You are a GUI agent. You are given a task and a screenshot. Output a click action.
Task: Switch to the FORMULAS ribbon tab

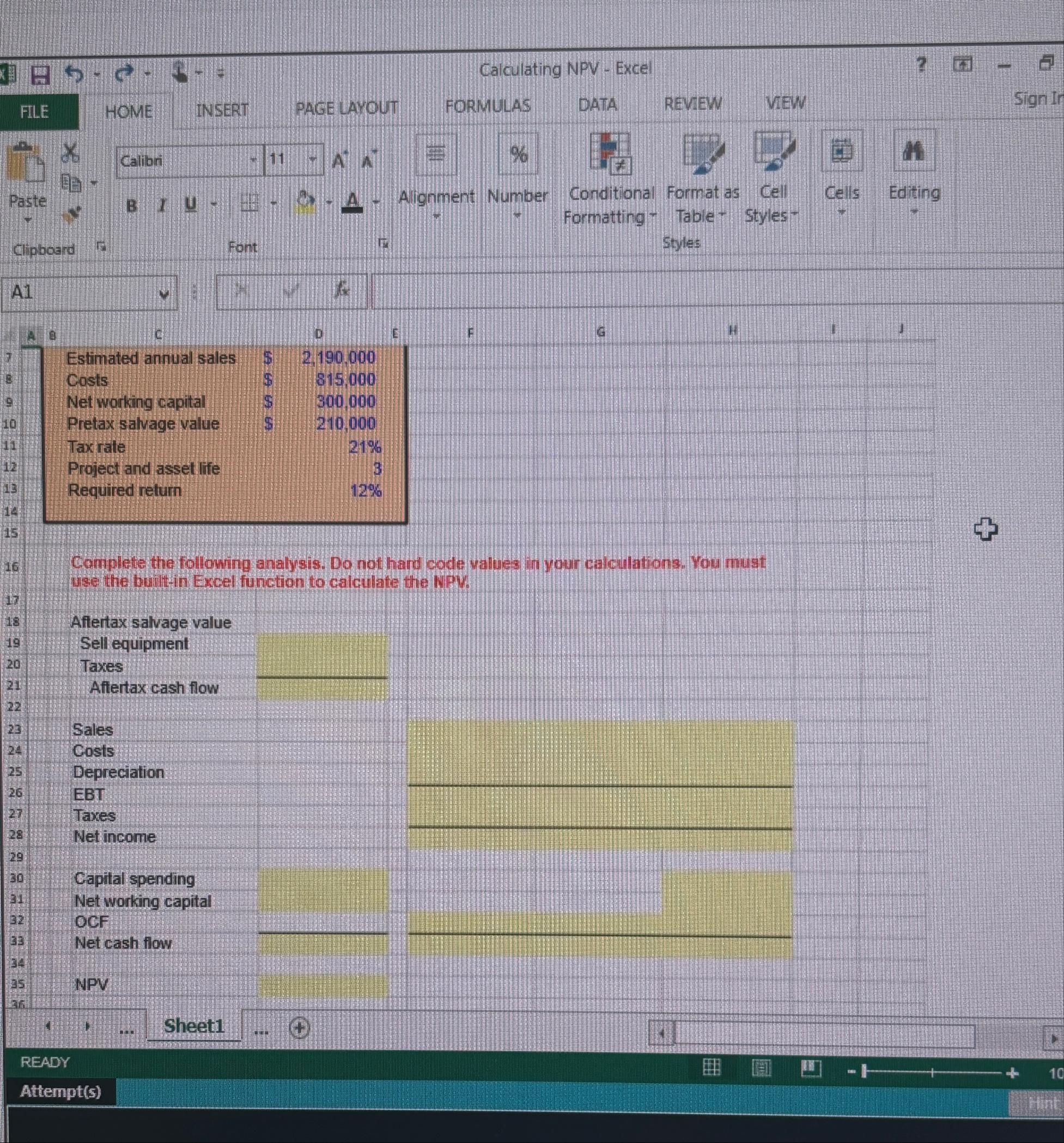488,106
